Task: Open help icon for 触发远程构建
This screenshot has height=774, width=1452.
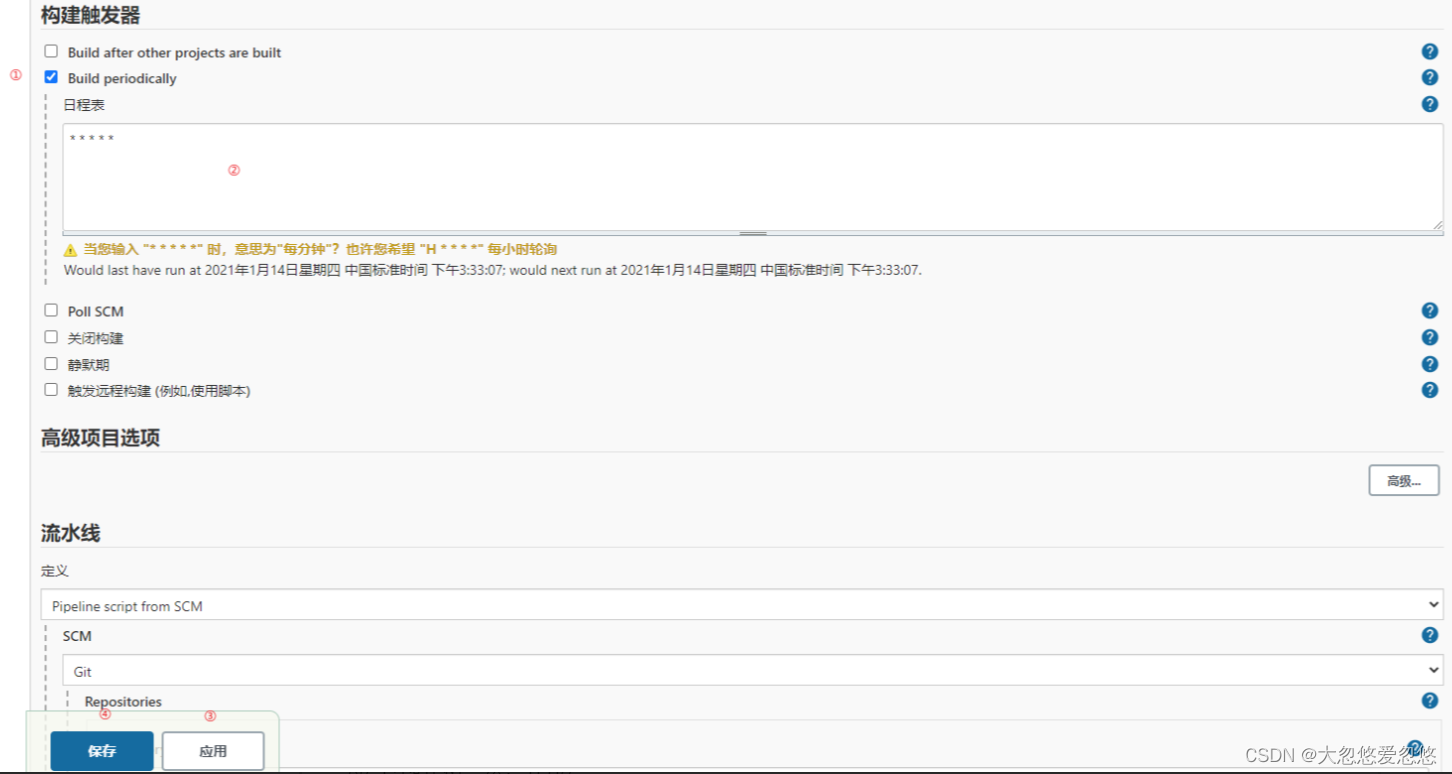Action: point(1430,390)
